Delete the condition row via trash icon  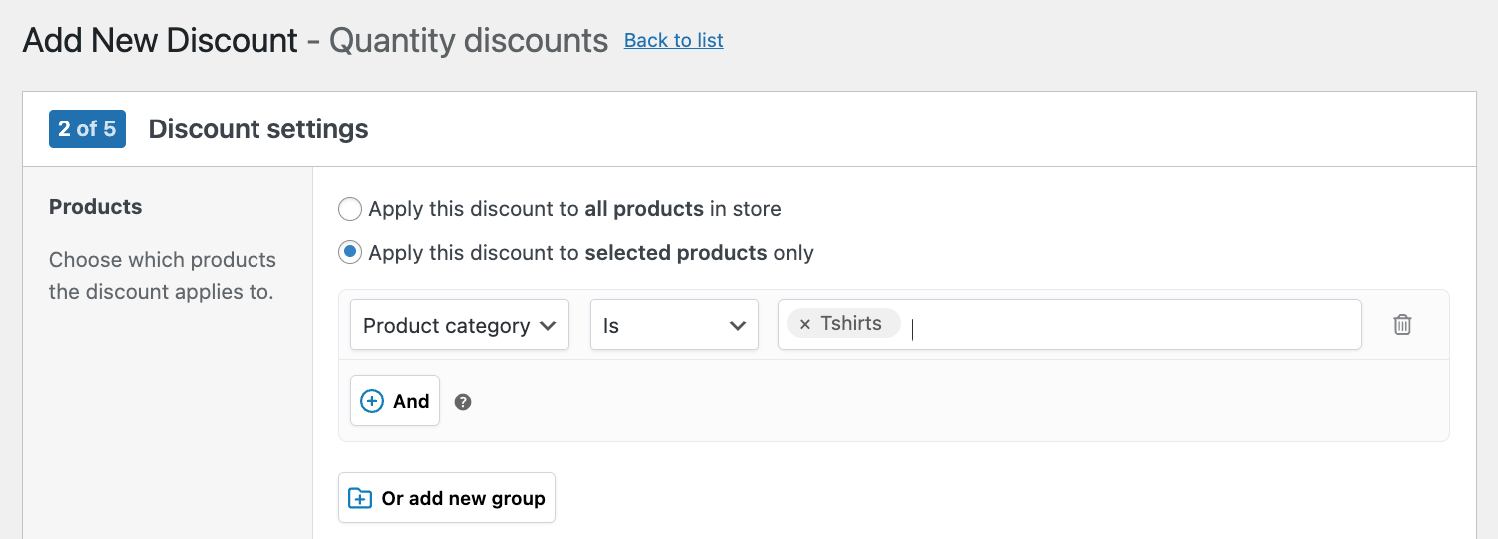point(1402,325)
